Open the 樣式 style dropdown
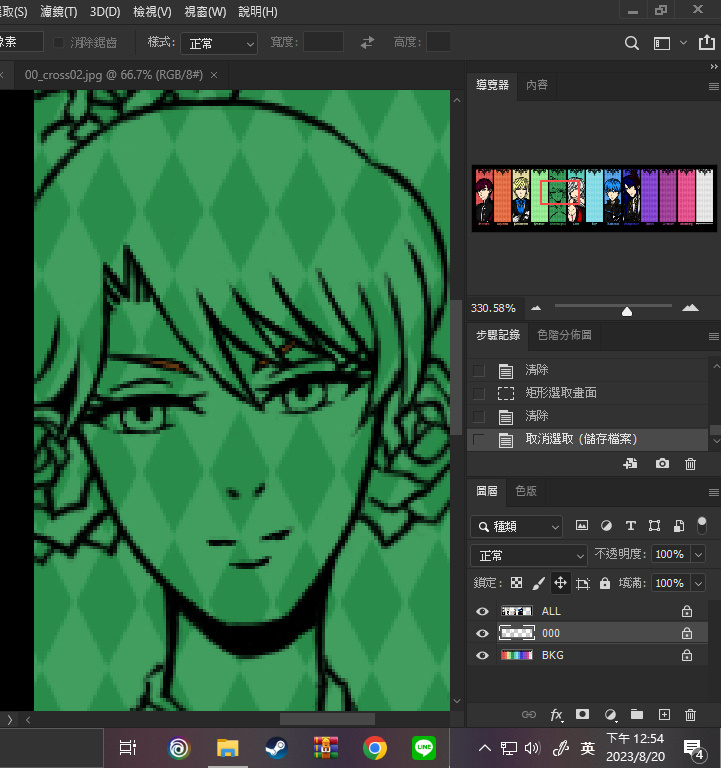The height and width of the screenshot is (768, 721). point(219,44)
